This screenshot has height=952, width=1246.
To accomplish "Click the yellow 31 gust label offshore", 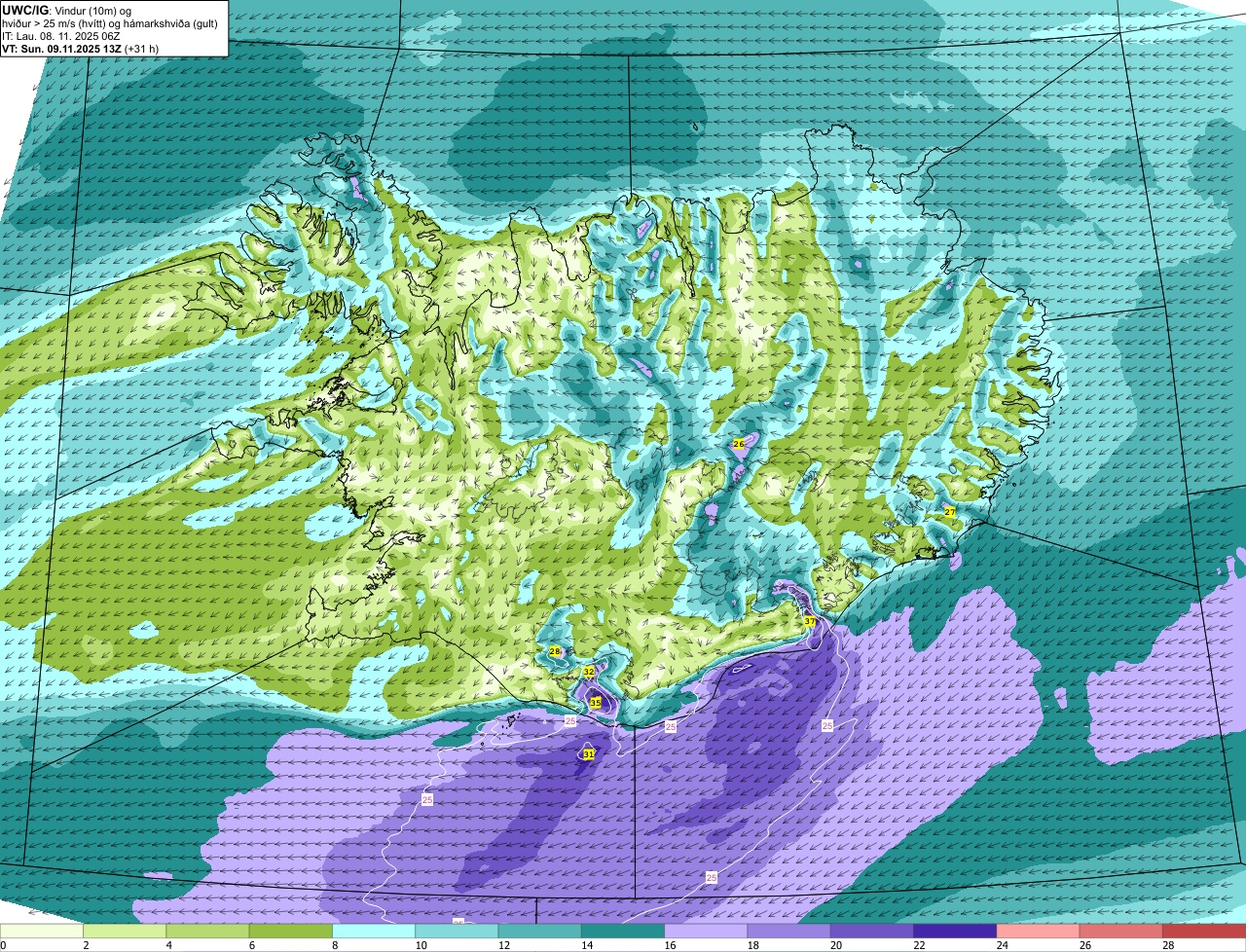I will point(588,753).
